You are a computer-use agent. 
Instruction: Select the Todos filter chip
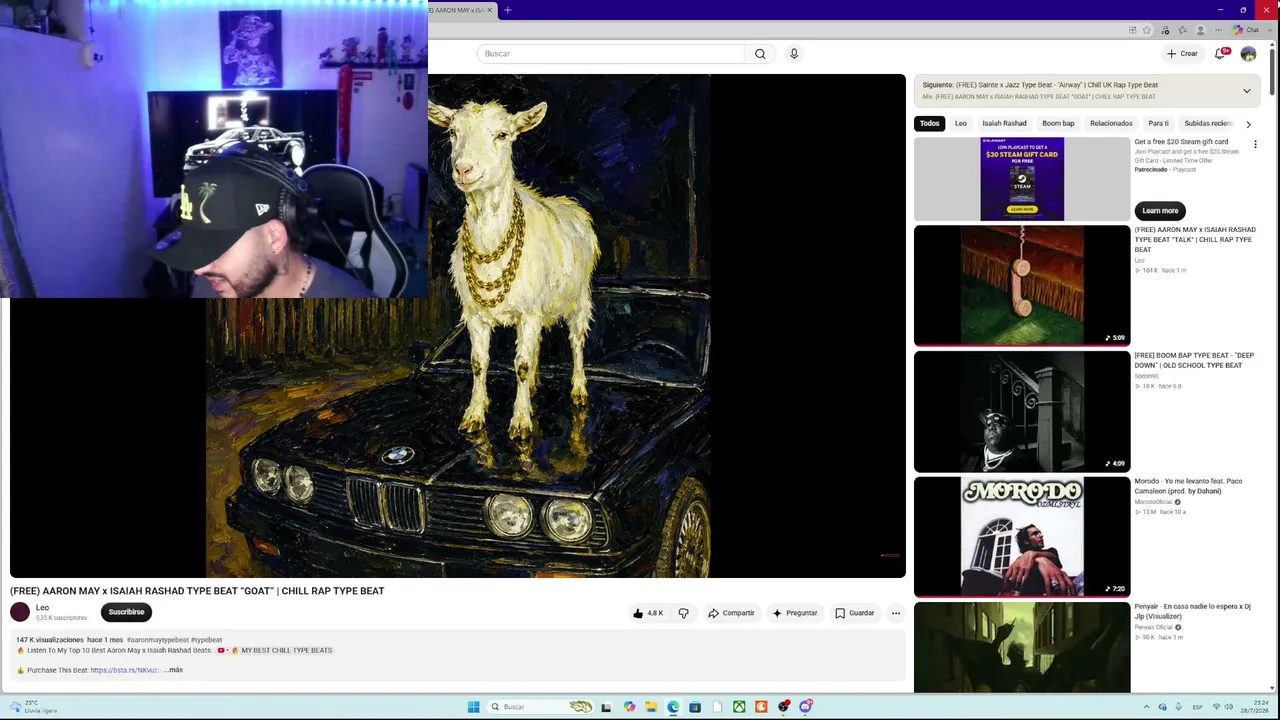930,124
